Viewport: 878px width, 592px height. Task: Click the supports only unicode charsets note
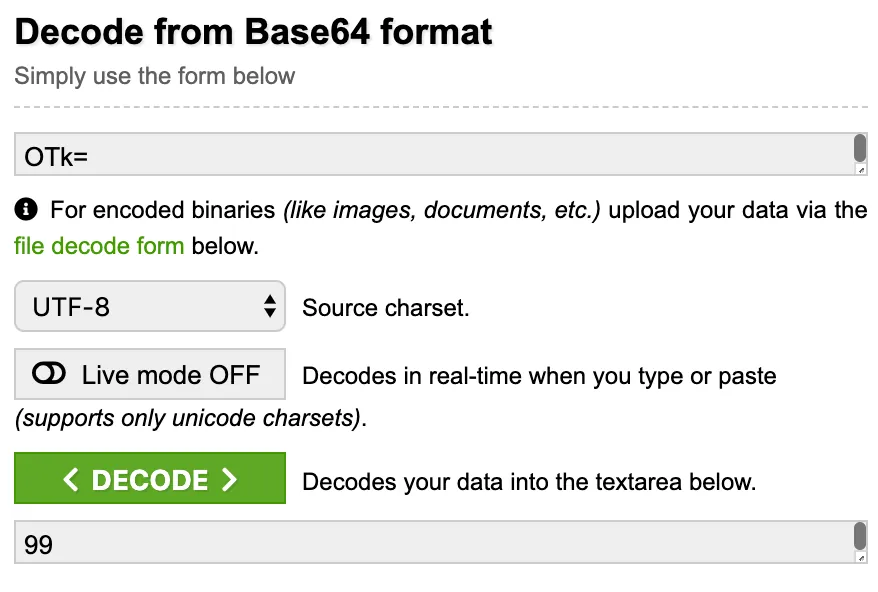pos(190,418)
